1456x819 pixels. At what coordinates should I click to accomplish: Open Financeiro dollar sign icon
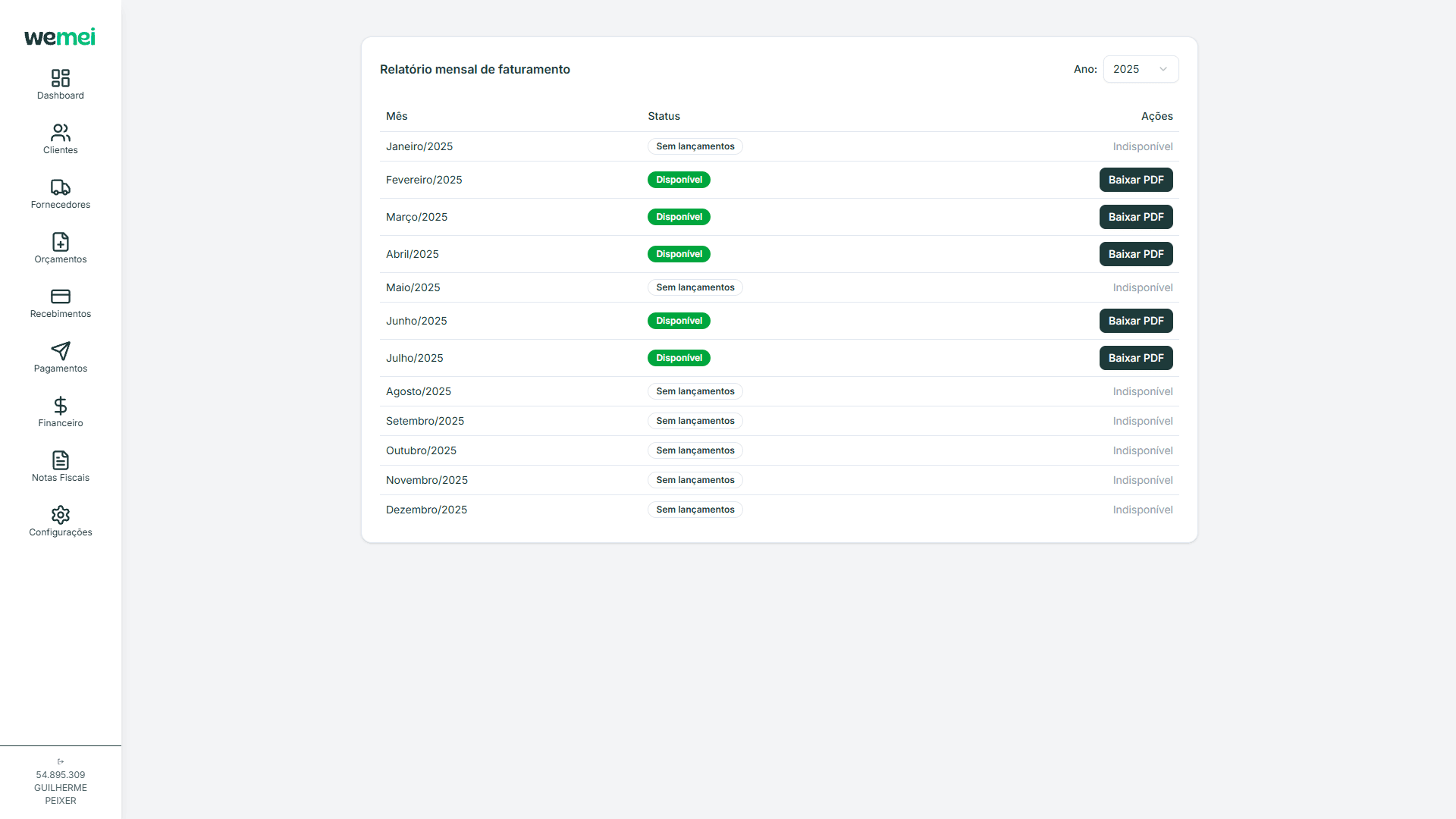pyautogui.click(x=61, y=406)
